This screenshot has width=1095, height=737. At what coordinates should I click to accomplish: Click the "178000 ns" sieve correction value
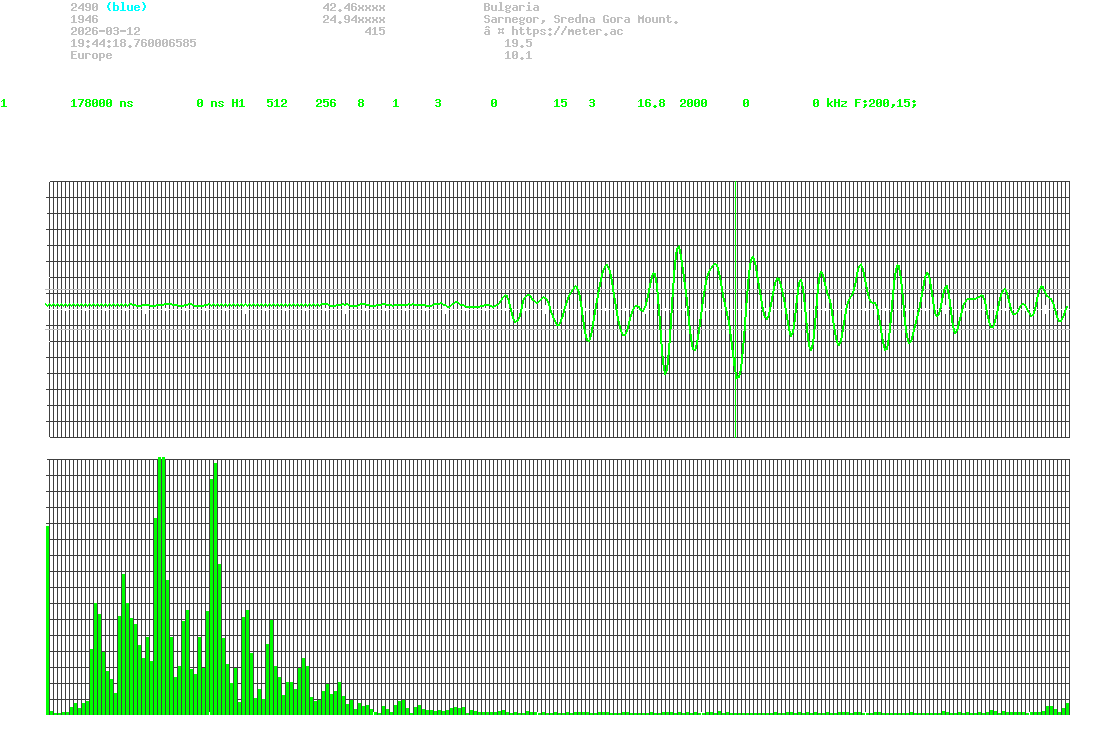(101, 103)
